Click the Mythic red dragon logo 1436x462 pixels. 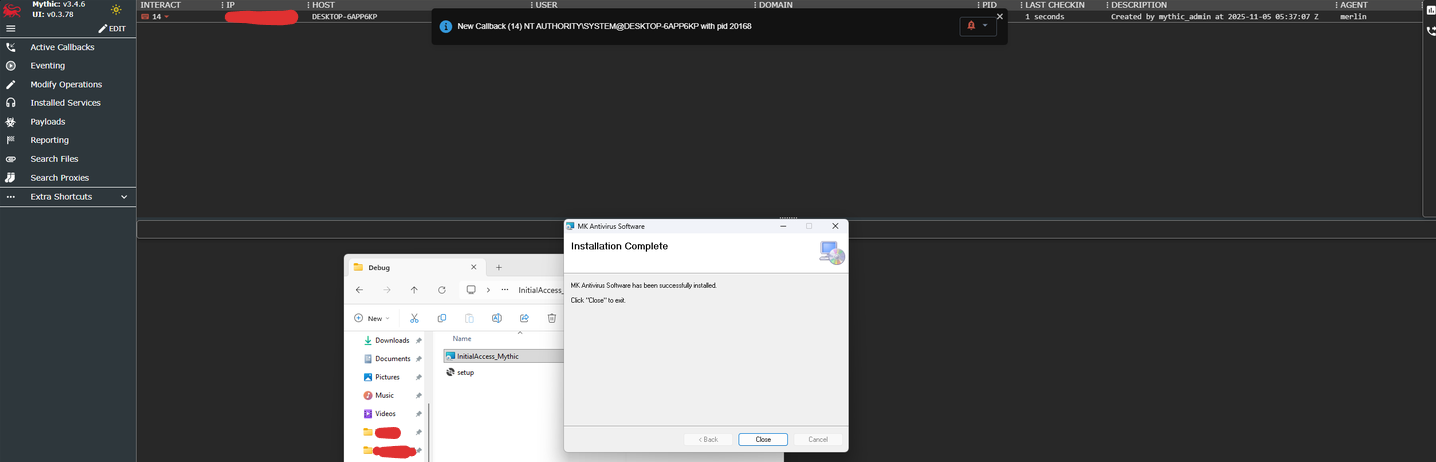[x=13, y=10]
